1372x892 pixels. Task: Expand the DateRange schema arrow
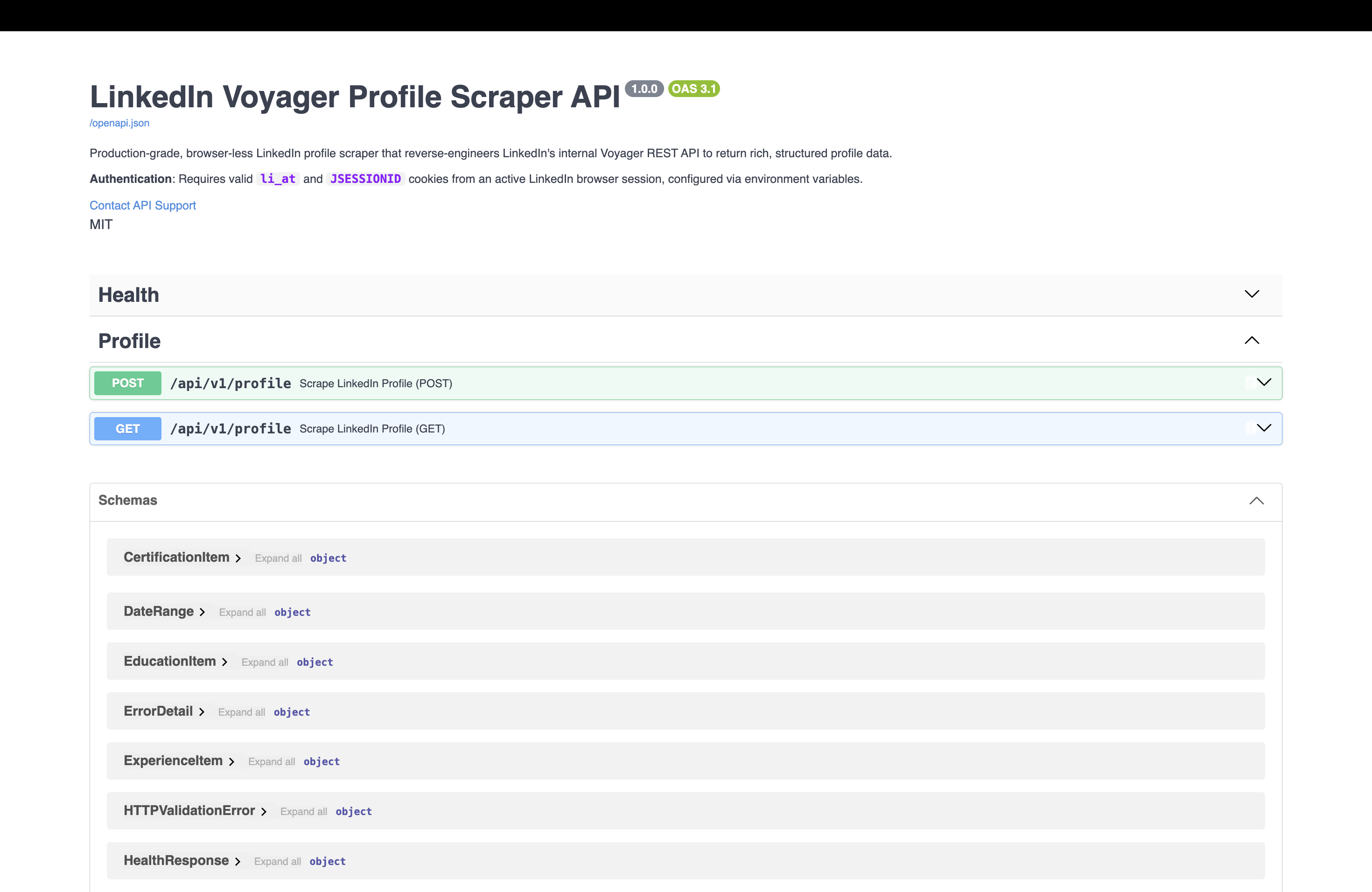[x=202, y=612]
